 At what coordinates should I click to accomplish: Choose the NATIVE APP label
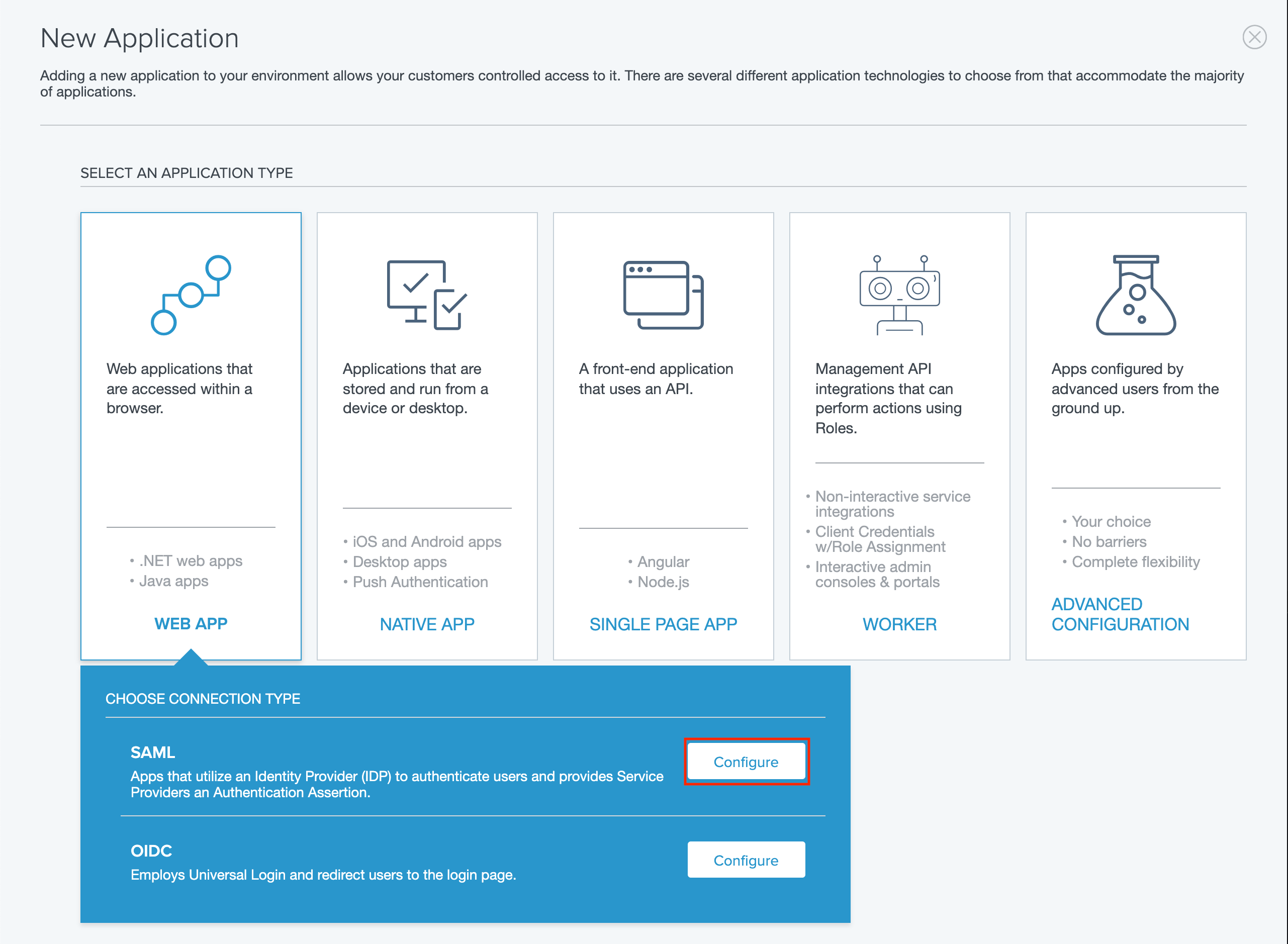coord(427,624)
